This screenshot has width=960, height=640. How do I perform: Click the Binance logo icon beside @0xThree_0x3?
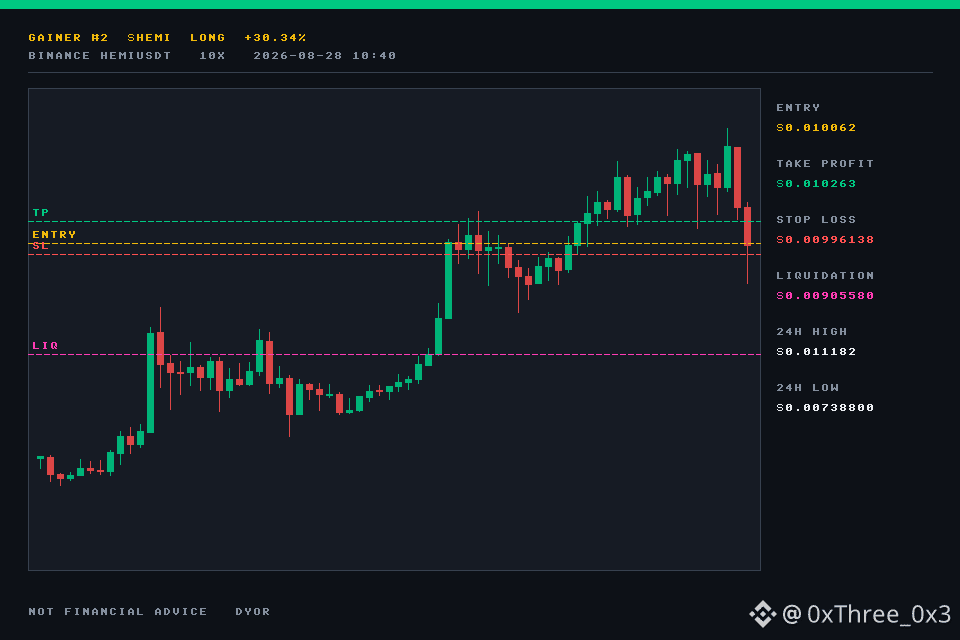click(x=762, y=614)
